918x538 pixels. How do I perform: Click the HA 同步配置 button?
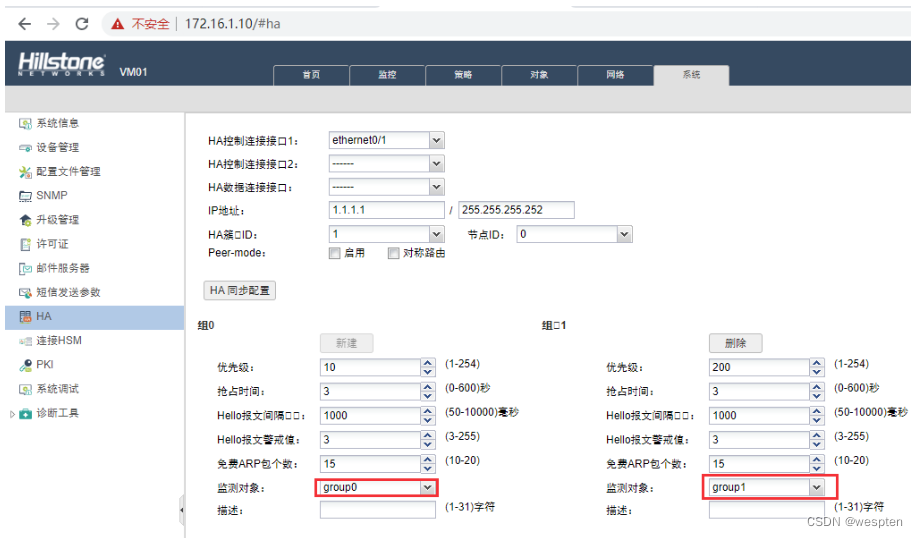[240, 290]
